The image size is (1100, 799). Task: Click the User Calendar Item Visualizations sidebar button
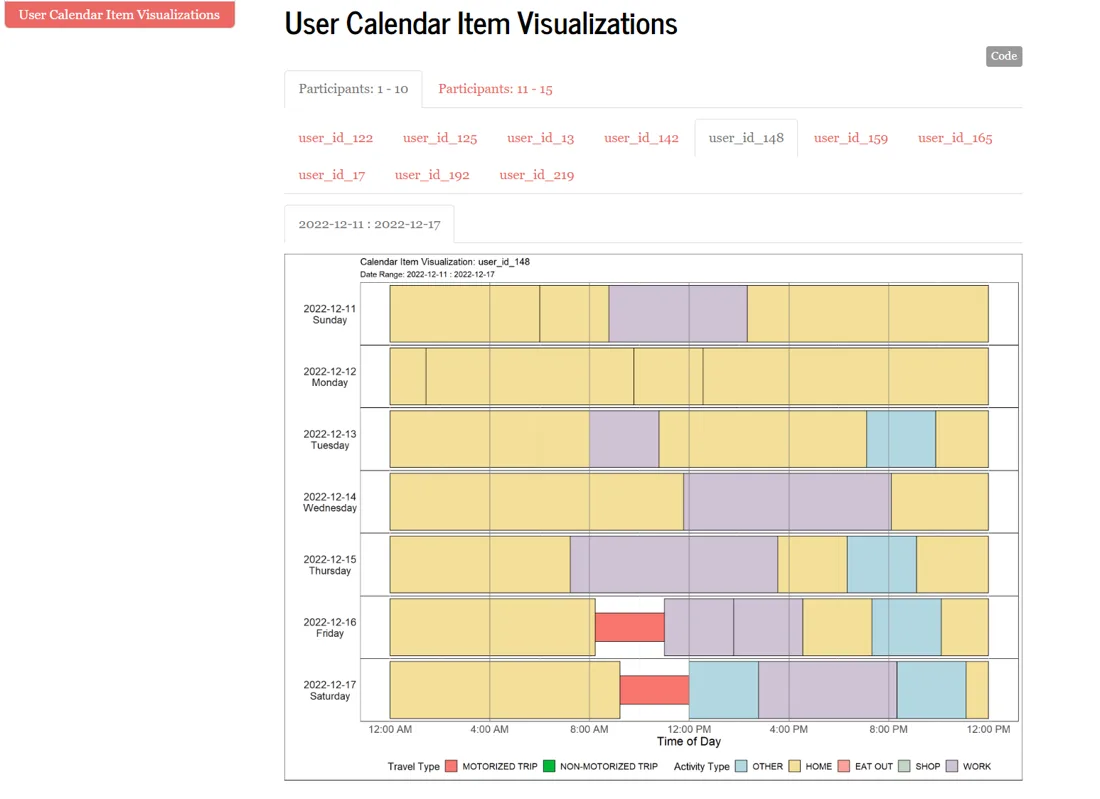(x=119, y=15)
